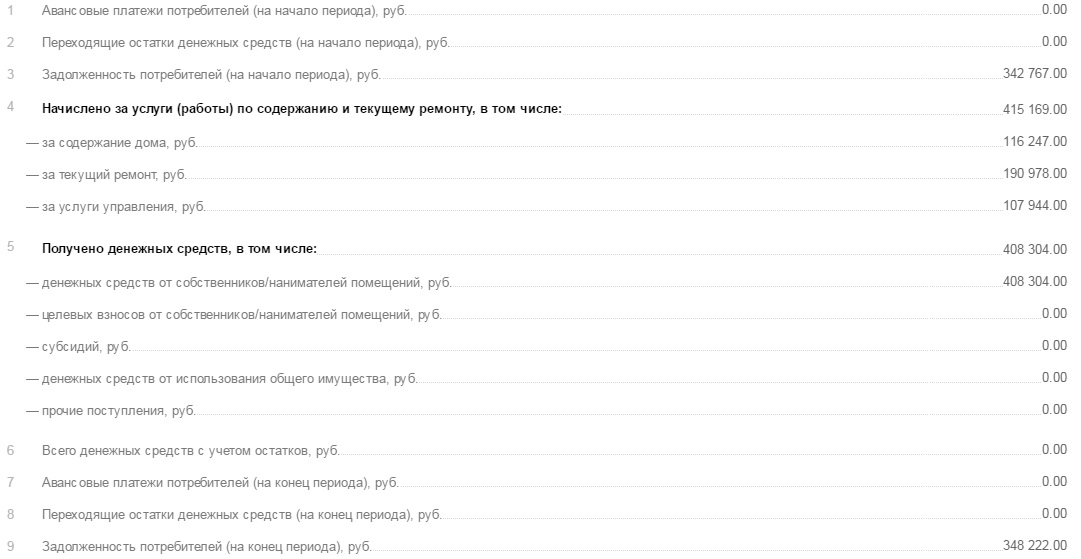The height and width of the screenshot is (559, 1081).
Task: Click 'Авансовые платежи потребителей (на конец периода)'
Action: tap(220, 482)
